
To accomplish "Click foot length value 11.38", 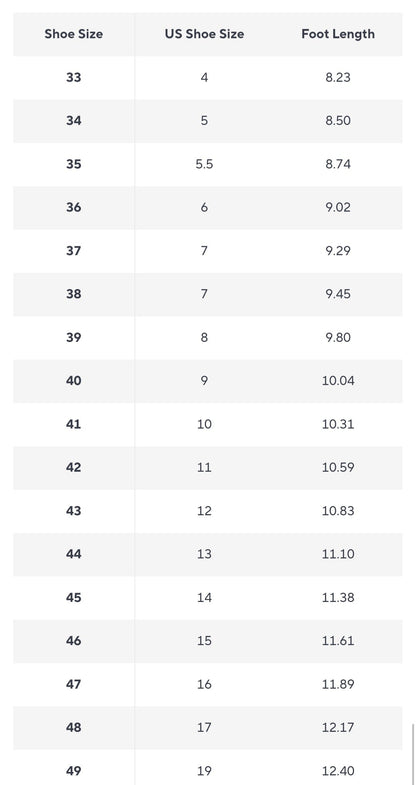I will coord(338,597).
